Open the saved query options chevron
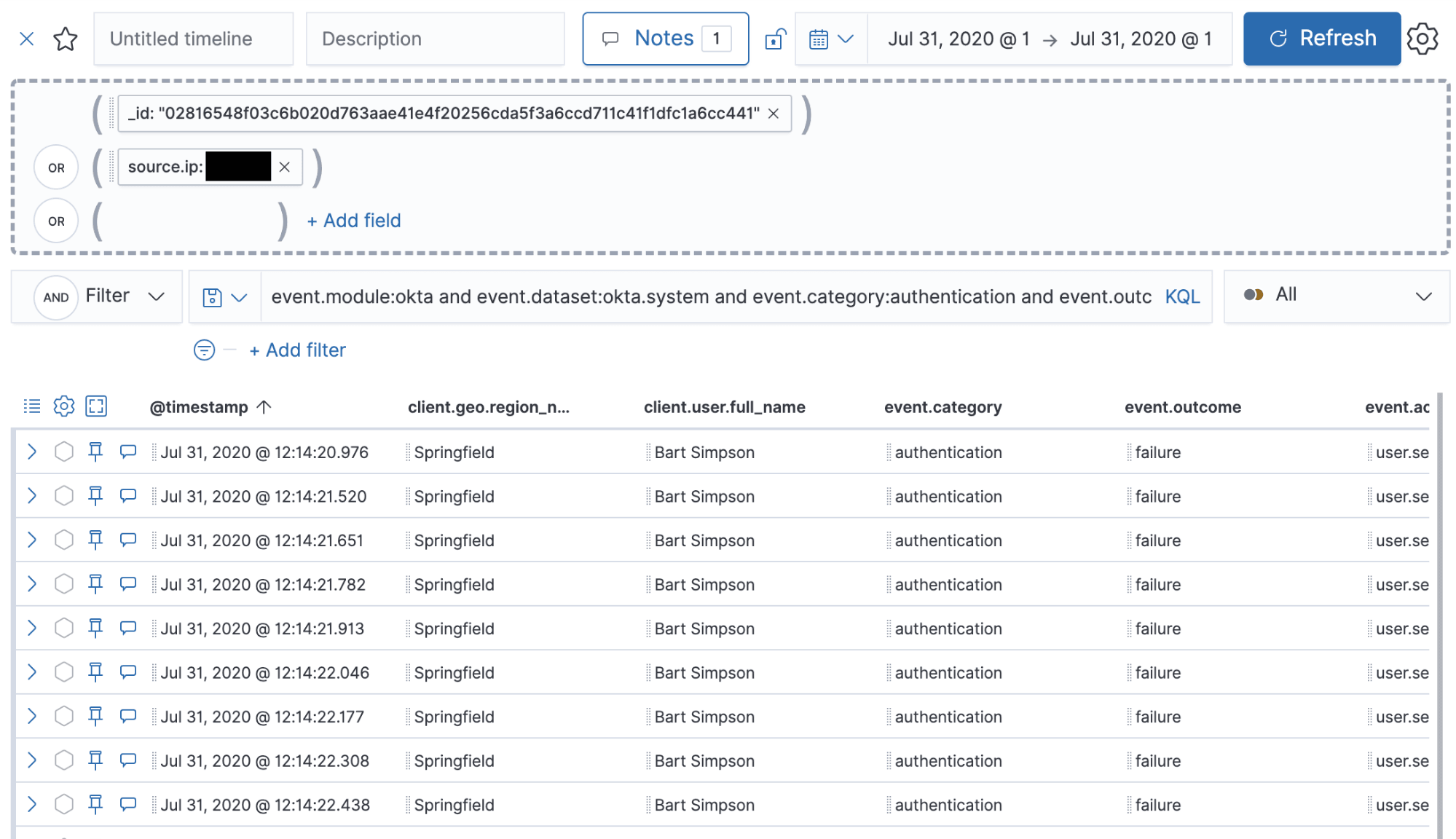This screenshot has height=839, width=1456. [x=238, y=296]
